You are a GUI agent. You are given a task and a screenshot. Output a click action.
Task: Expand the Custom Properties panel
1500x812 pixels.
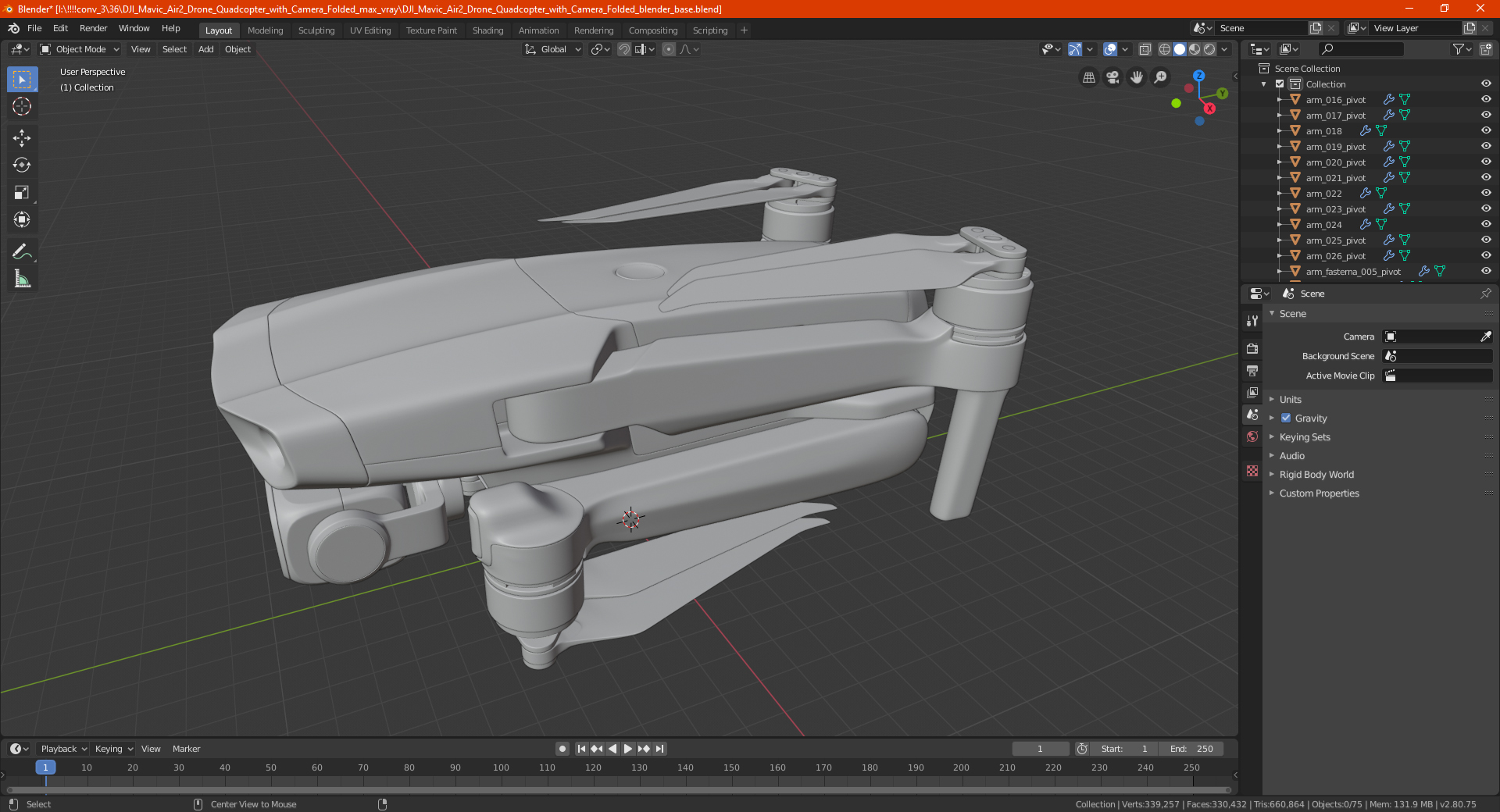(x=1319, y=493)
